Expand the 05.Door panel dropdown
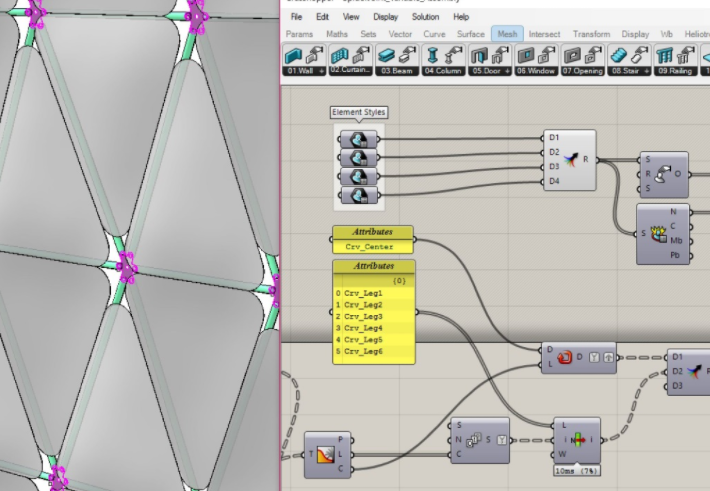The height and width of the screenshot is (491, 710). pos(490,71)
